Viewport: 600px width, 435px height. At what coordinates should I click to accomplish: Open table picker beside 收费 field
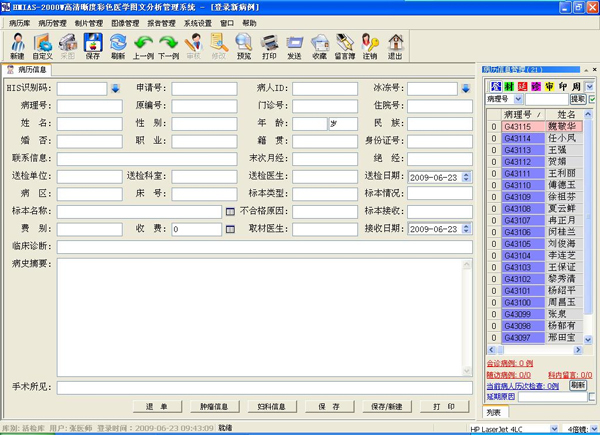point(230,229)
